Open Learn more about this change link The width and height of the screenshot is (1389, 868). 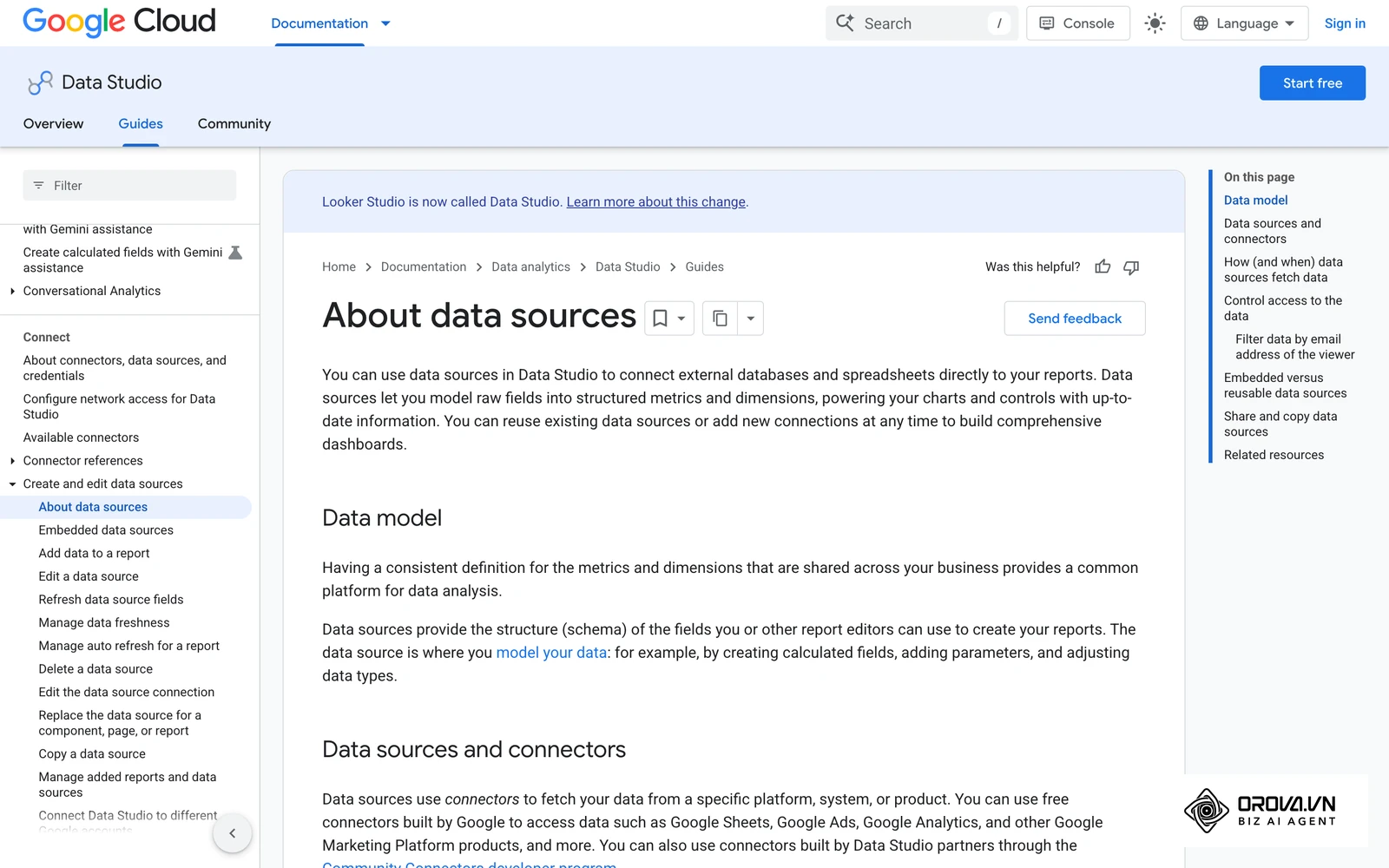pyautogui.click(x=656, y=201)
